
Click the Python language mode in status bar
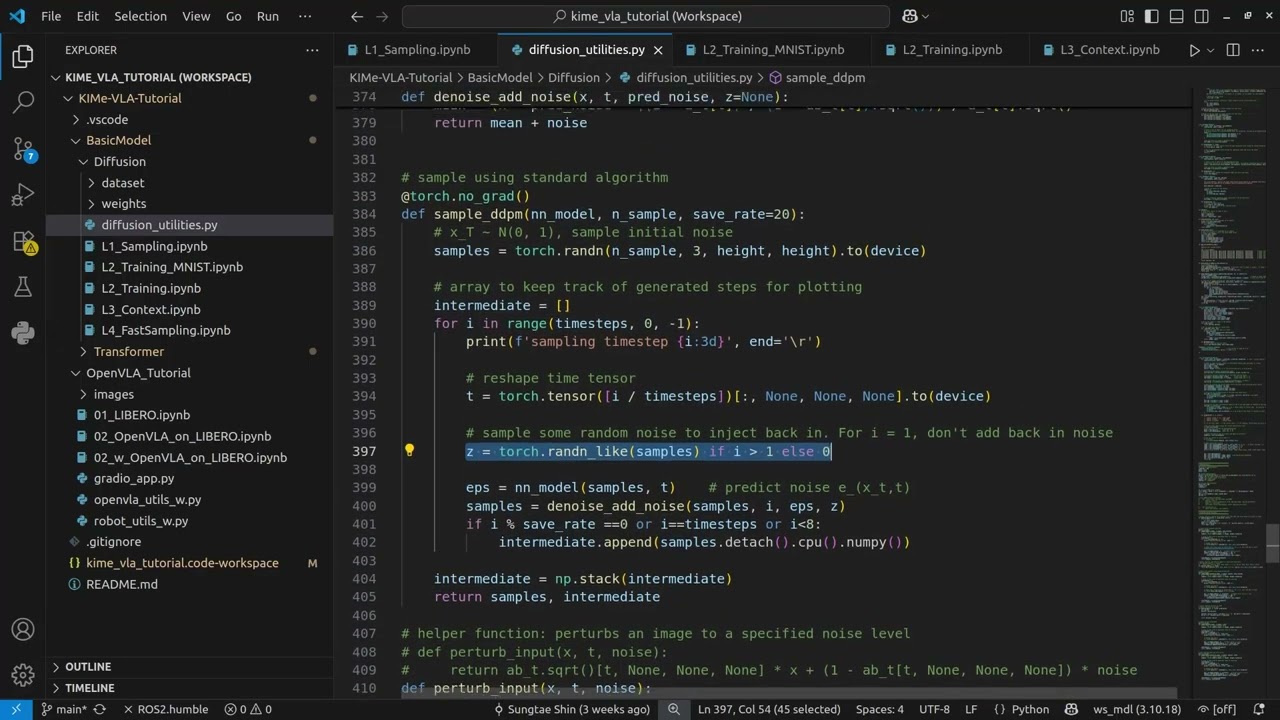(x=1030, y=709)
